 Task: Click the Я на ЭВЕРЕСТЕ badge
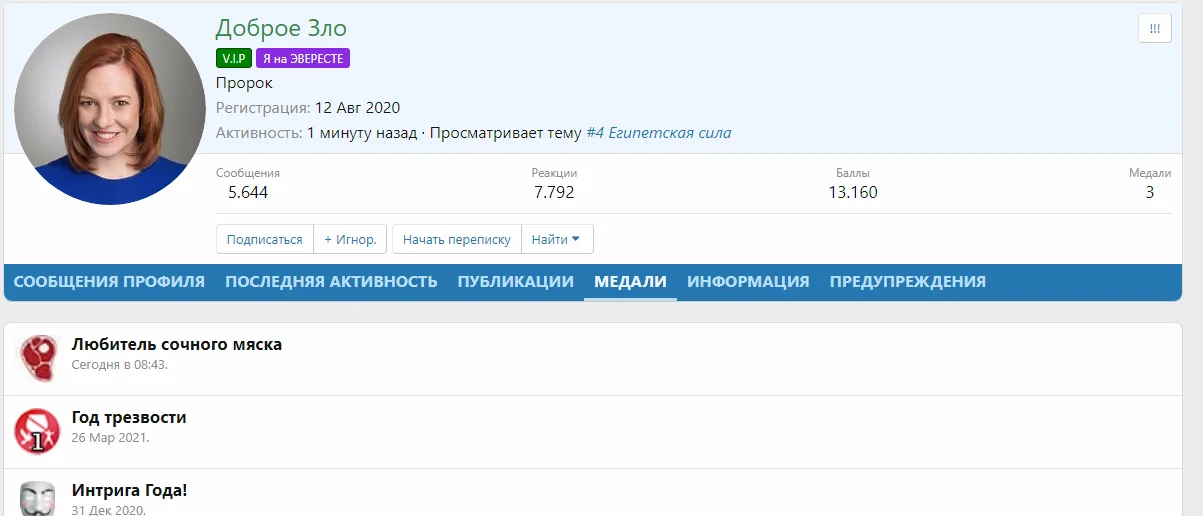(x=303, y=59)
